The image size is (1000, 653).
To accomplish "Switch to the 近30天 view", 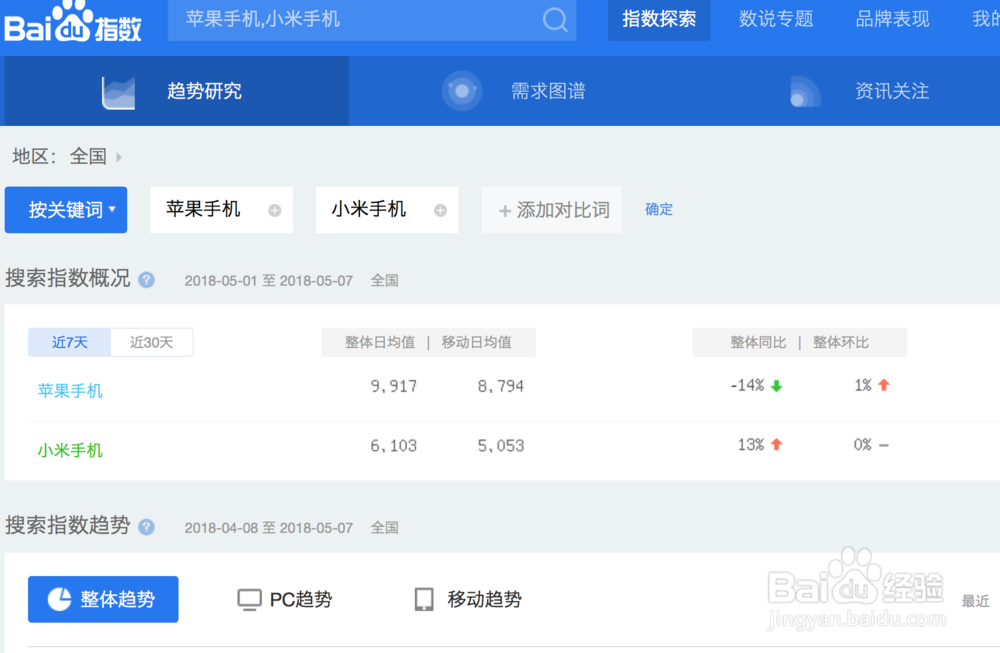I will [151, 342].
